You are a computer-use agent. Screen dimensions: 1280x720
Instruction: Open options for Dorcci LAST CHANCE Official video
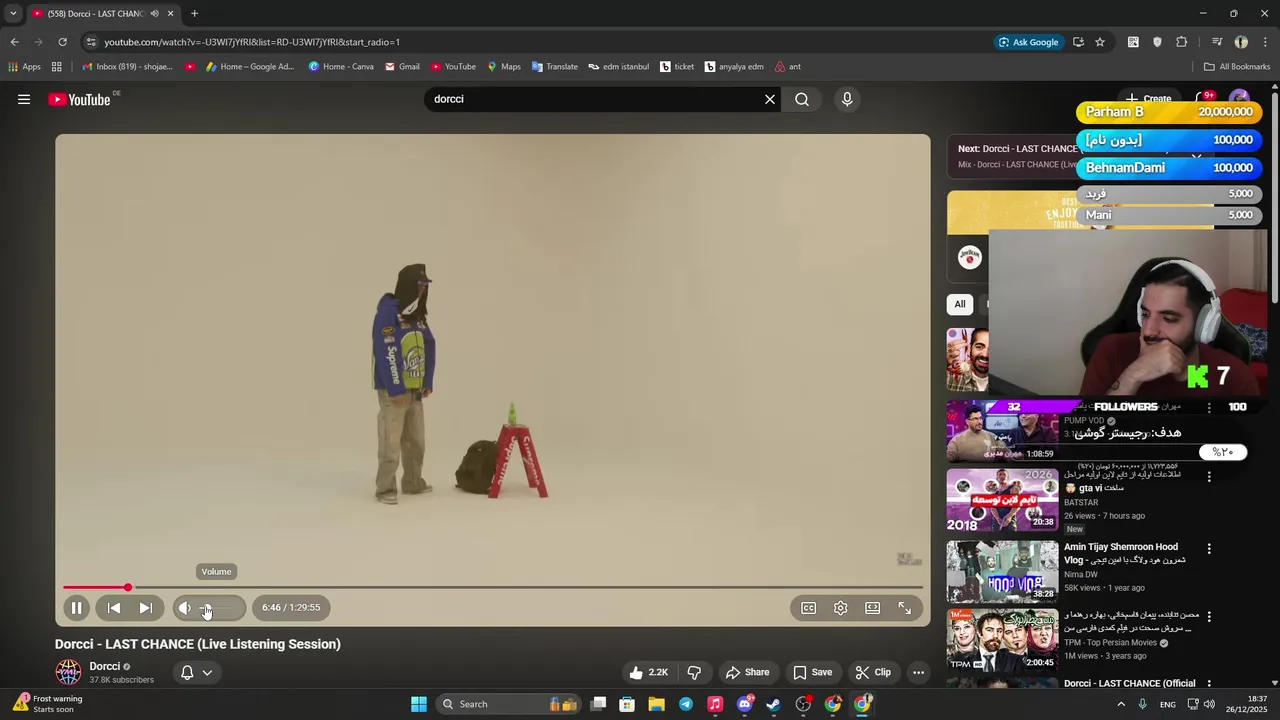point(1209,685)
